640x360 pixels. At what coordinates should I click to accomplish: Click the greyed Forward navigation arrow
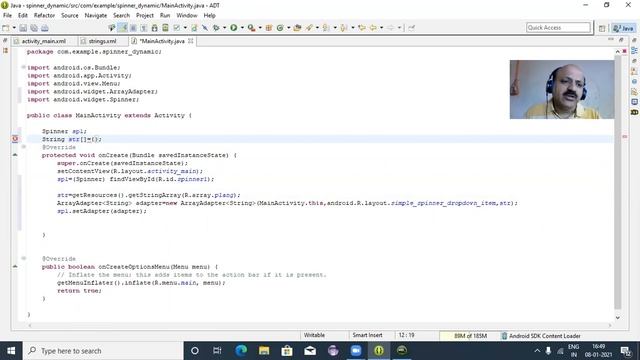tap(390, 28)
